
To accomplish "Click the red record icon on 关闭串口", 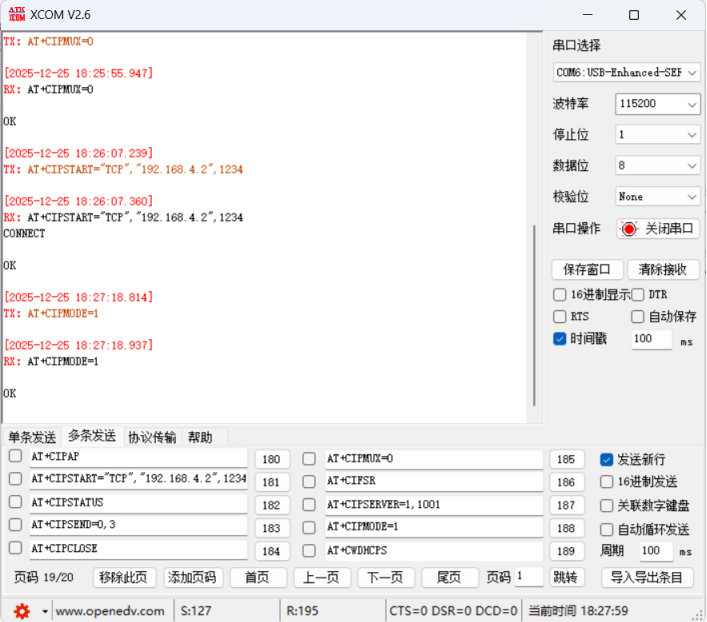I will [629, 229].
